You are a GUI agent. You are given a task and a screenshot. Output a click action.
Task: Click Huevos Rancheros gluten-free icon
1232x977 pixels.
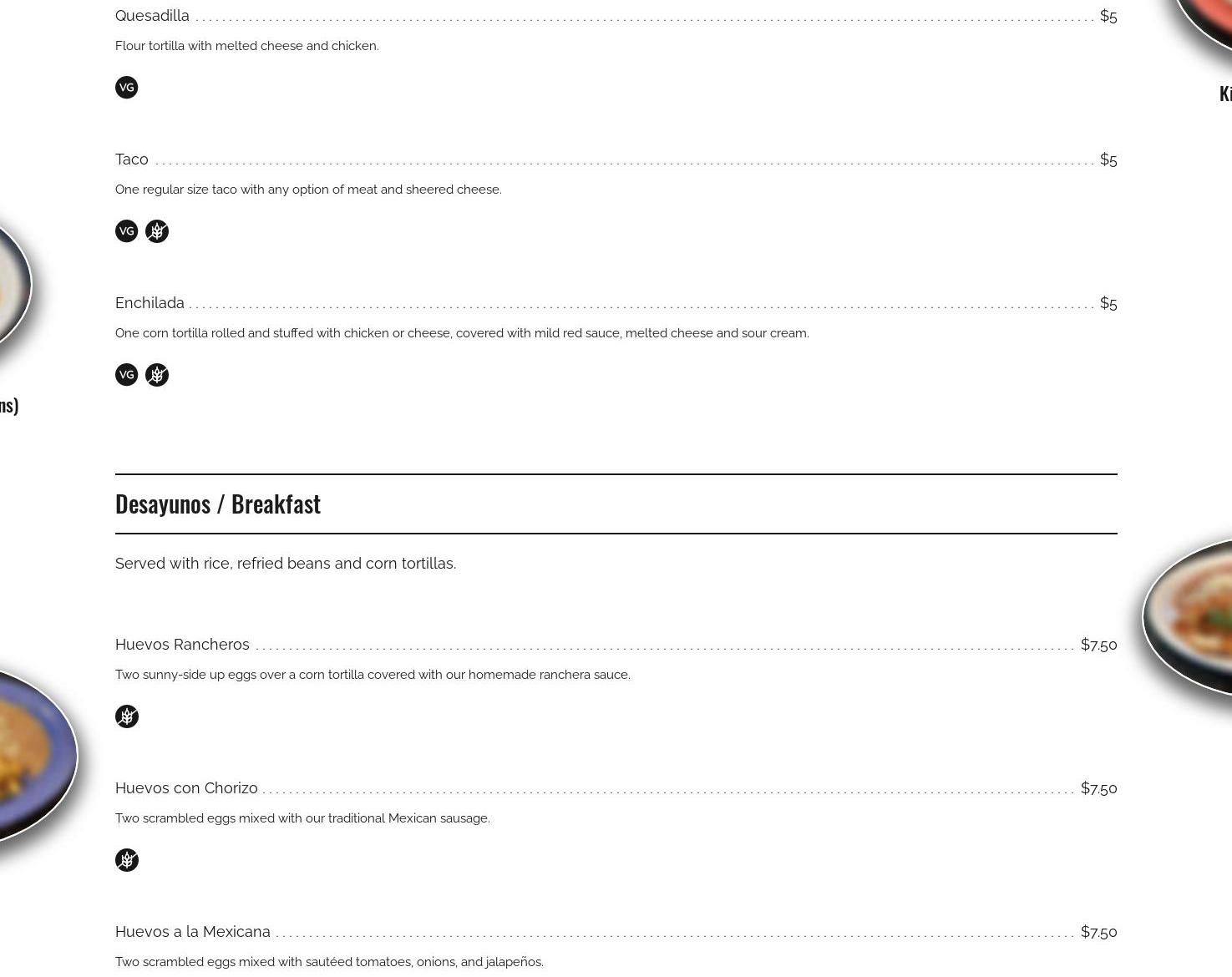[127, 716]
